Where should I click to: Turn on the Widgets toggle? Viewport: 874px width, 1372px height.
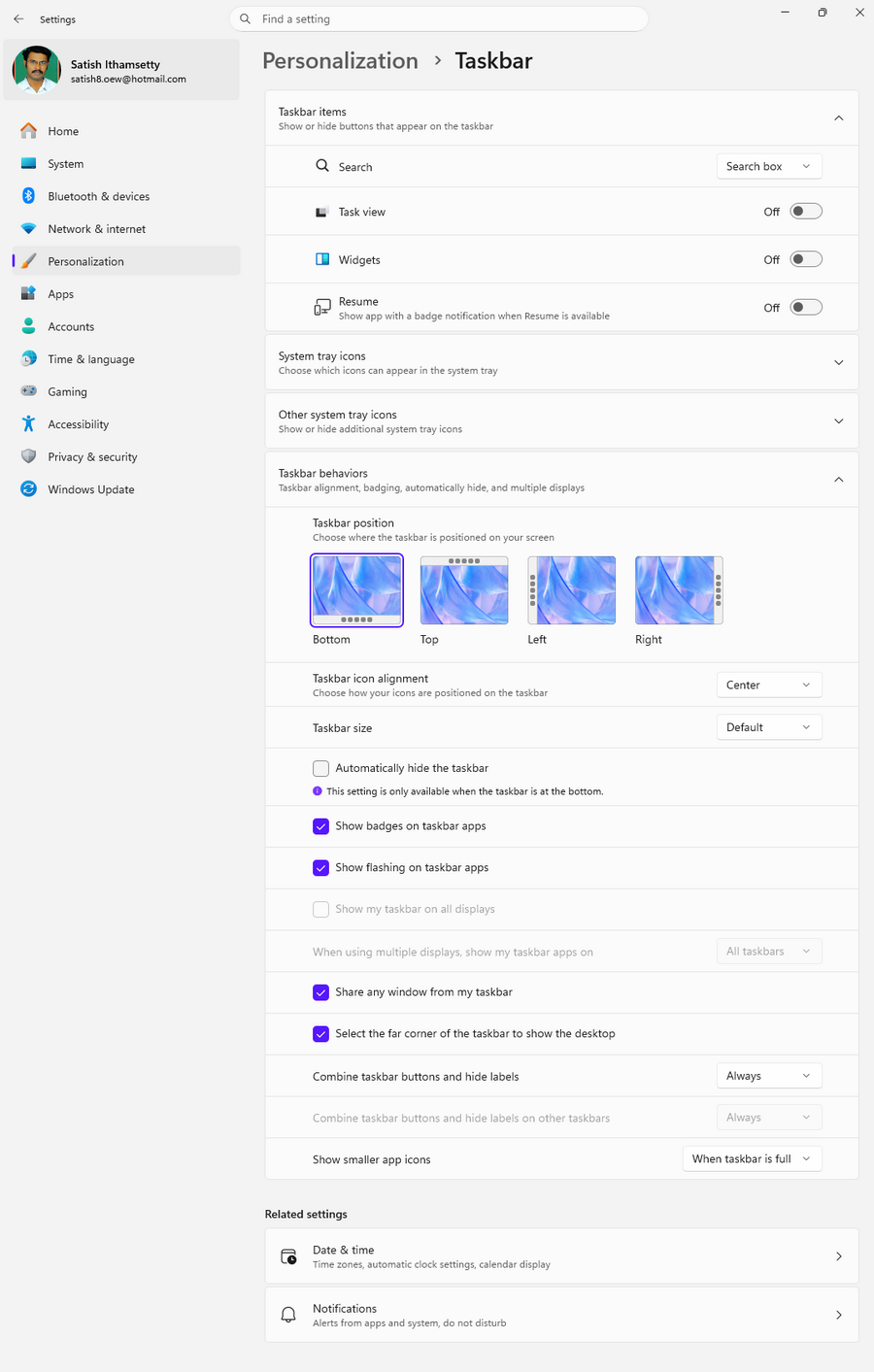[806, 259]
